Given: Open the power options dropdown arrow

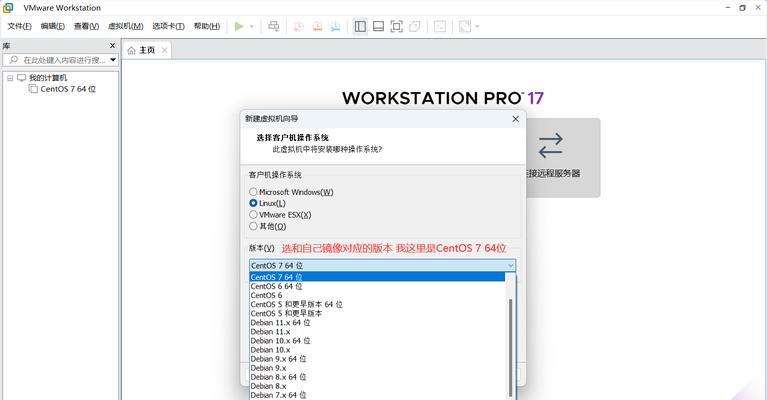Looking at the screenshot, I should coord(252,26).
